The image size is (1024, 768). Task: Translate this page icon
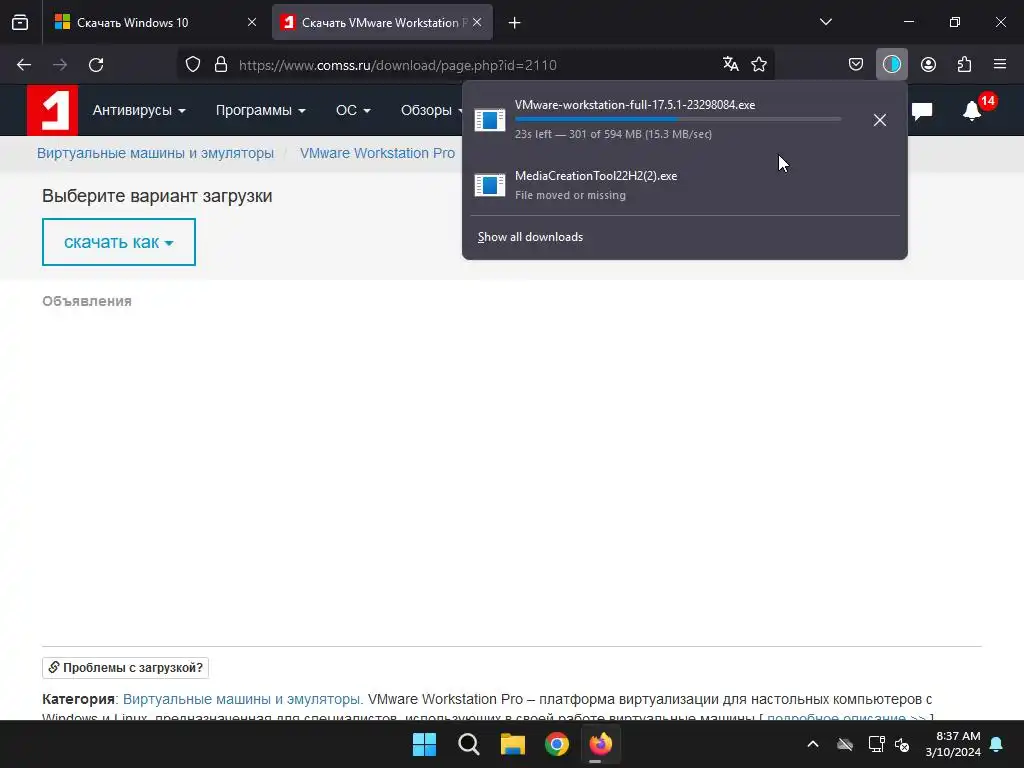pos(731,64)
